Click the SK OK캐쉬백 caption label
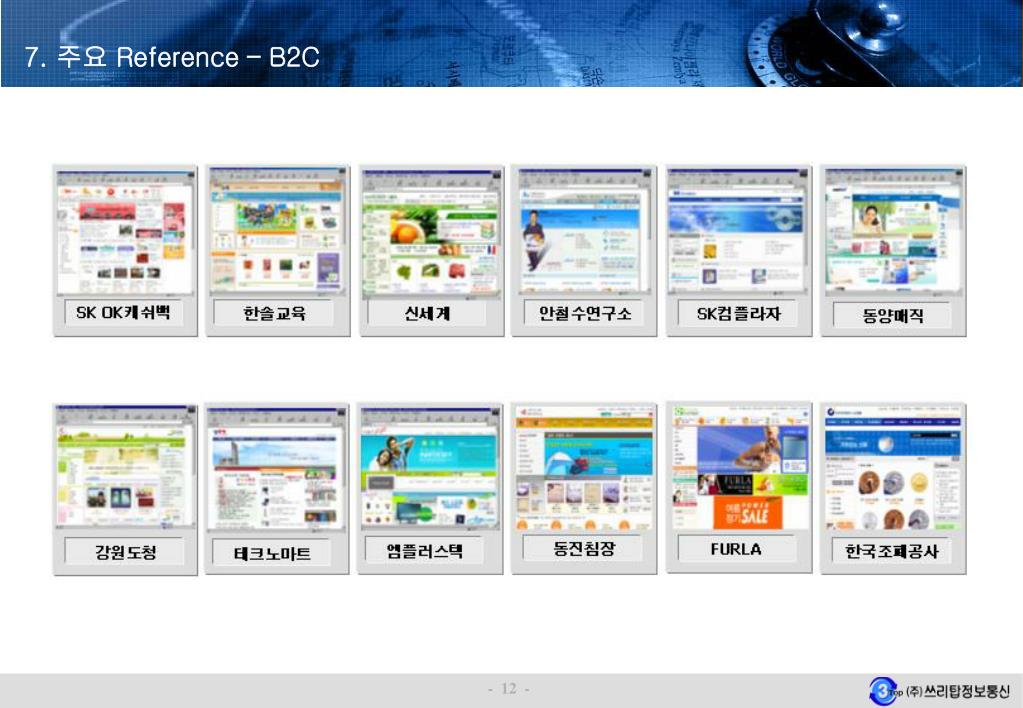Screen dimensions: 1023x708 tap(123, 313)
